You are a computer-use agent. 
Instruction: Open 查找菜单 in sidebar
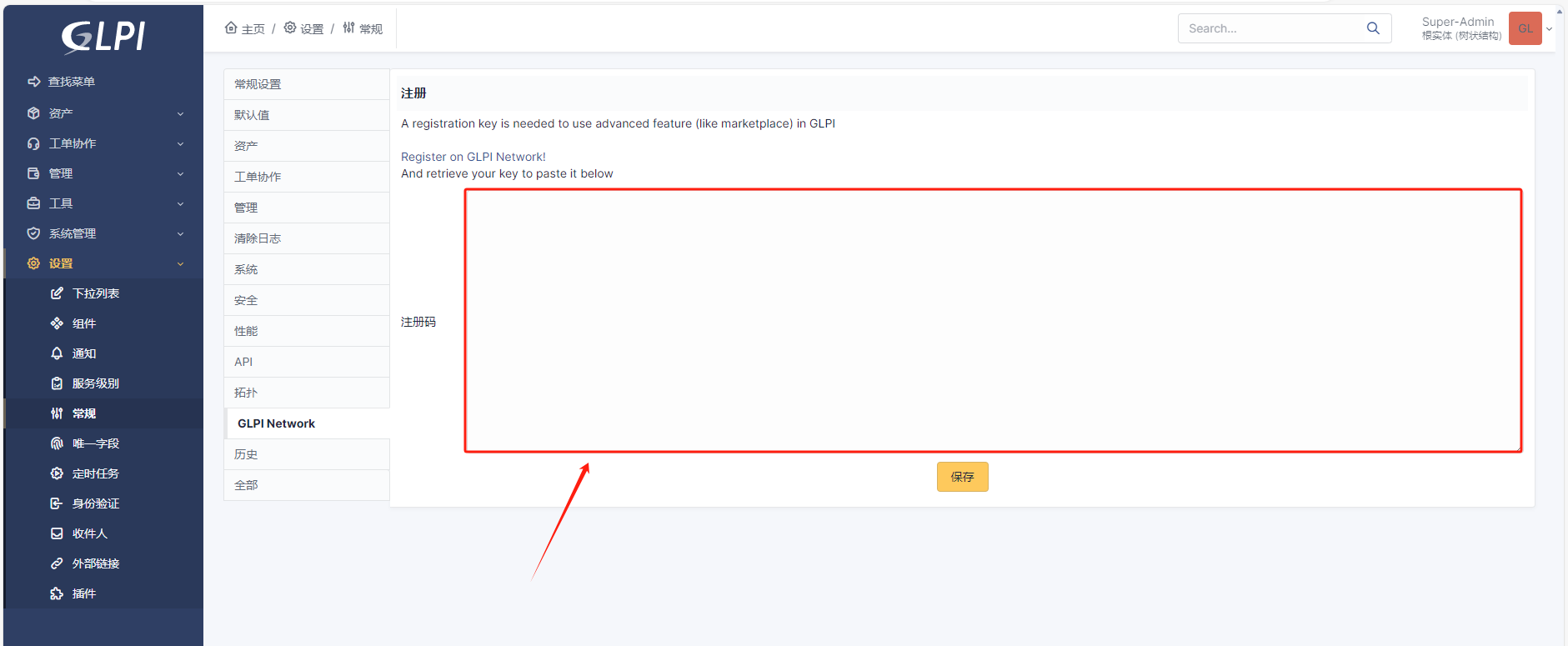[103, 82]
